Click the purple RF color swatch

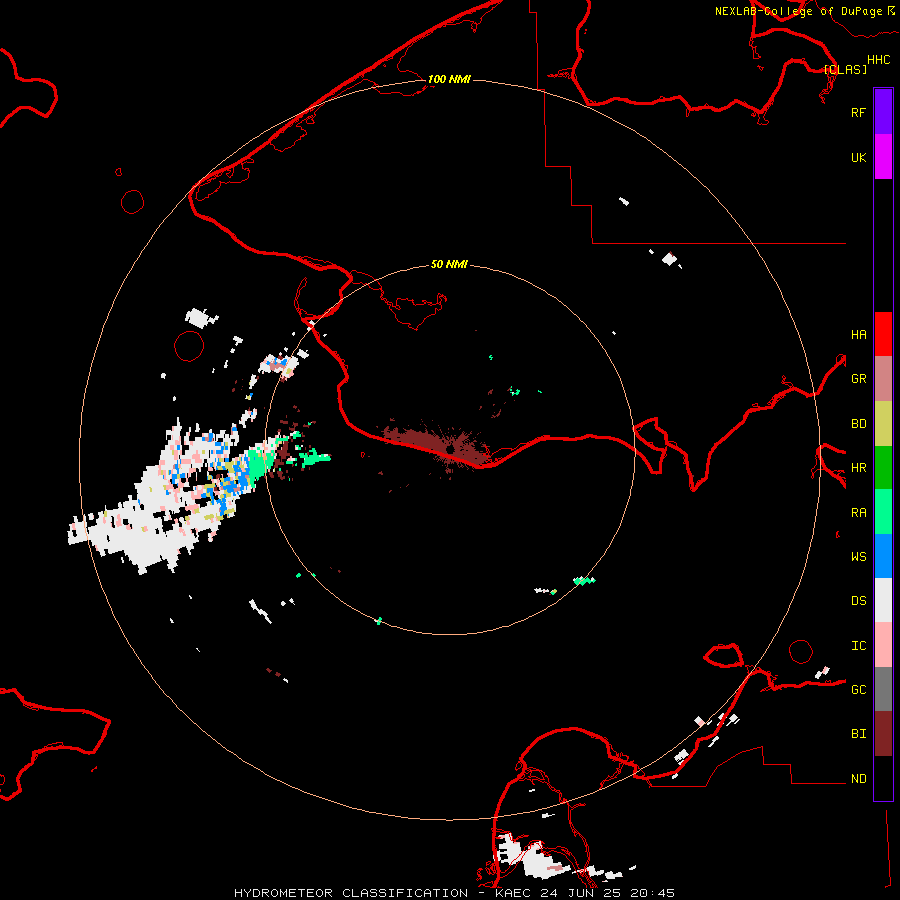pyautogui.click(x=883, y=112)
